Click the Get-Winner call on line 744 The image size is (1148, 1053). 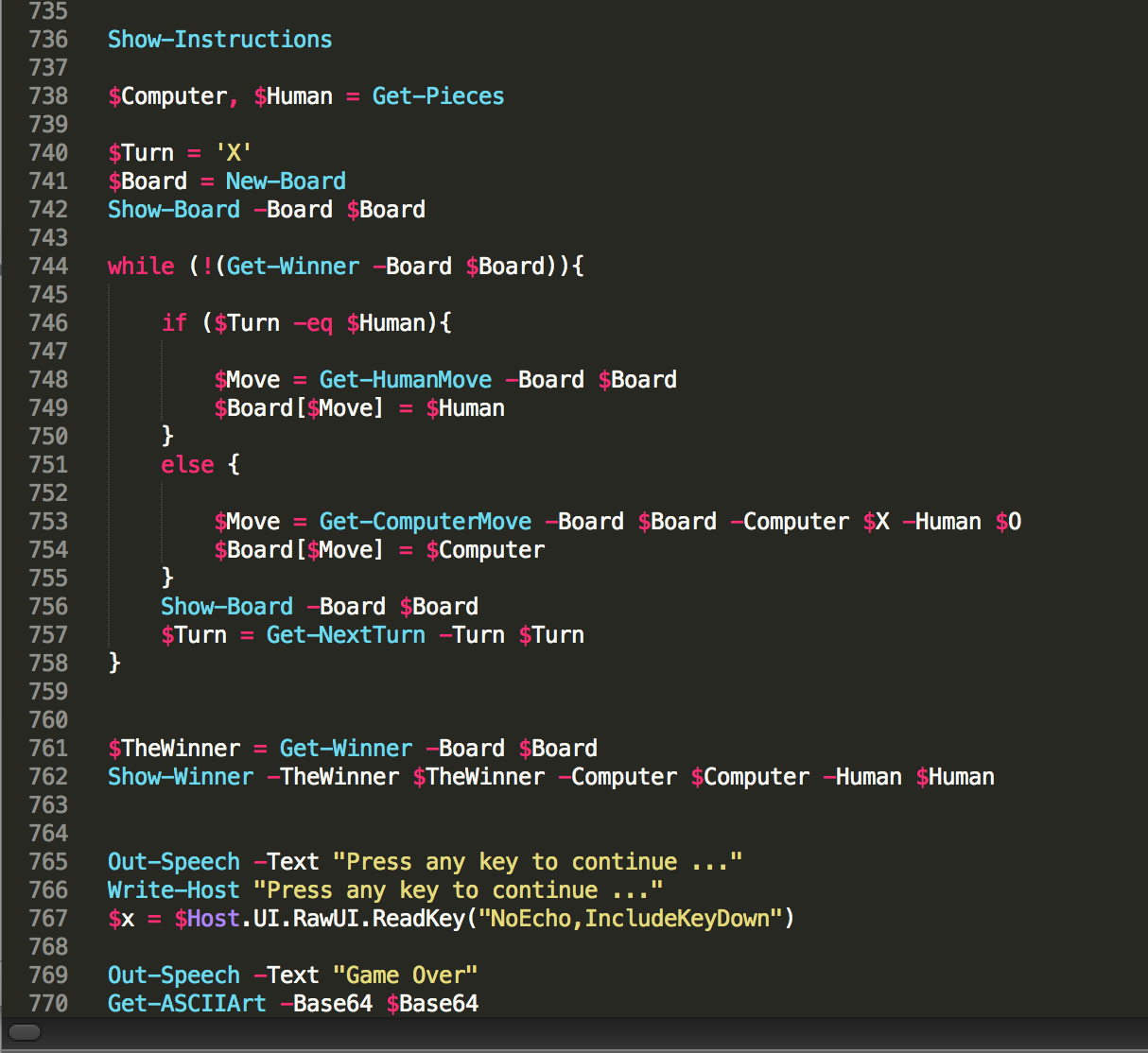[x=293, y=267]
